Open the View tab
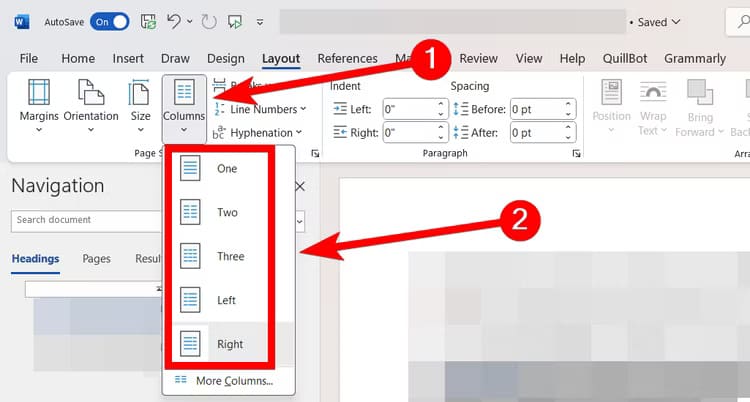750x402 pixels. [x=529, y=58]
